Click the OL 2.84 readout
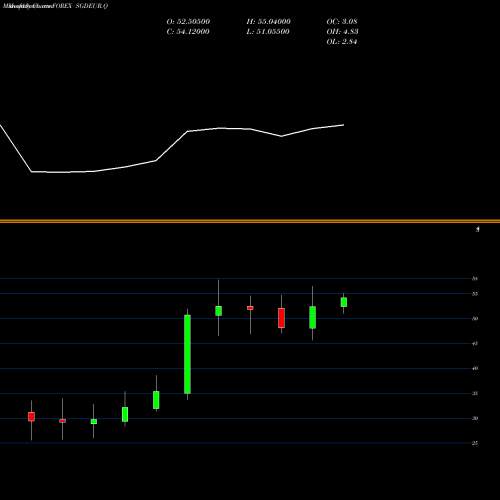Image resolution: width=500 pixels, height=500 pixels. [x=342, y=42]
